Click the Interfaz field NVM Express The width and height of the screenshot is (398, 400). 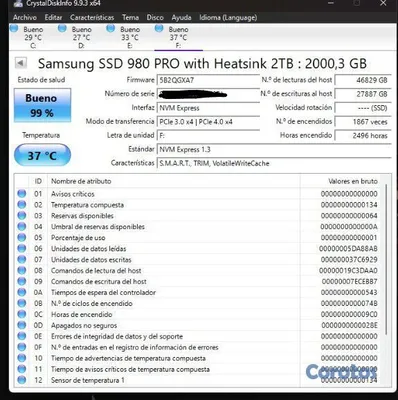(x=208, y=108)
